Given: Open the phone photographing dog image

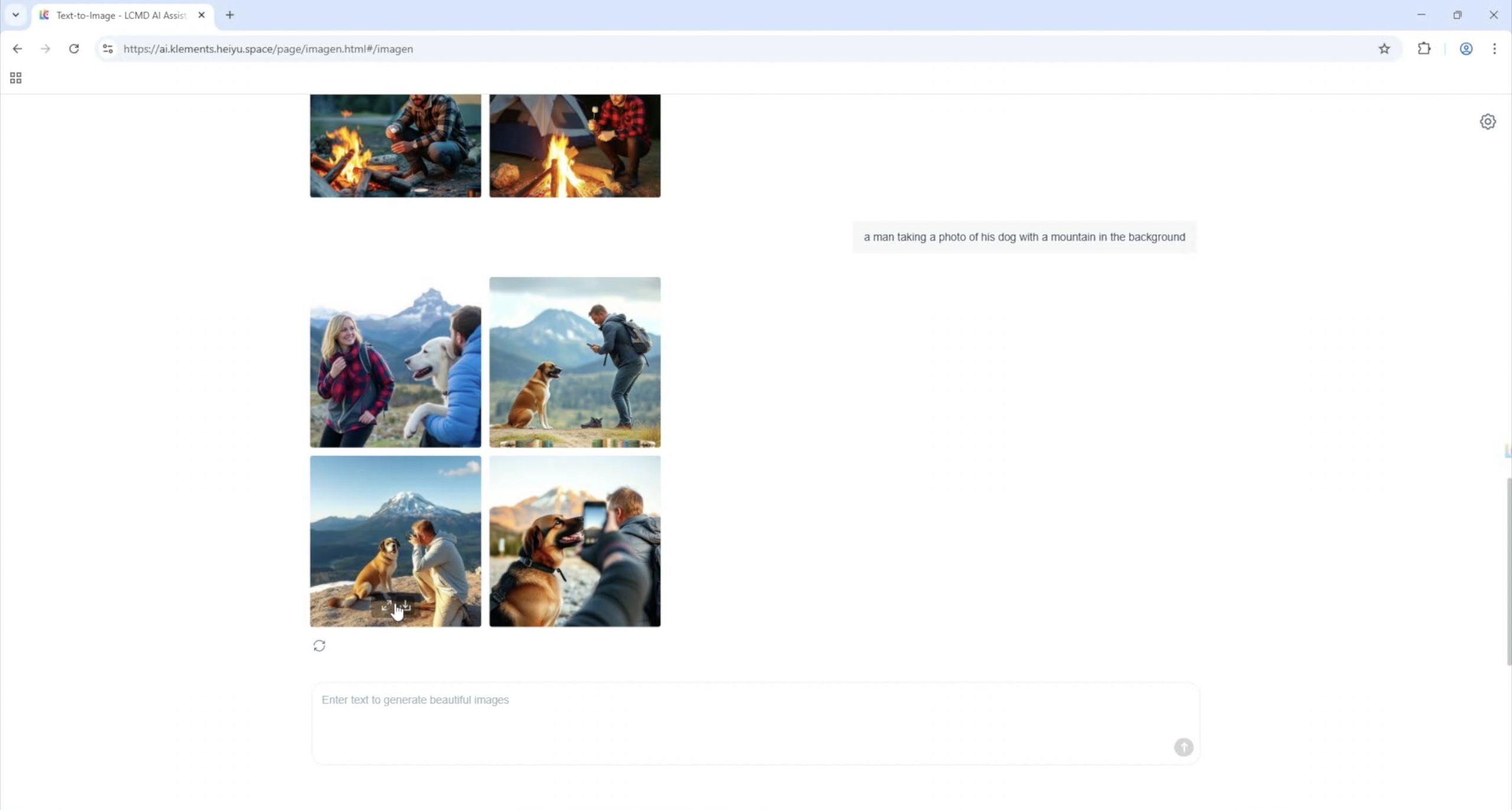Looking at the screenshot, I should (x=574, y=541).
